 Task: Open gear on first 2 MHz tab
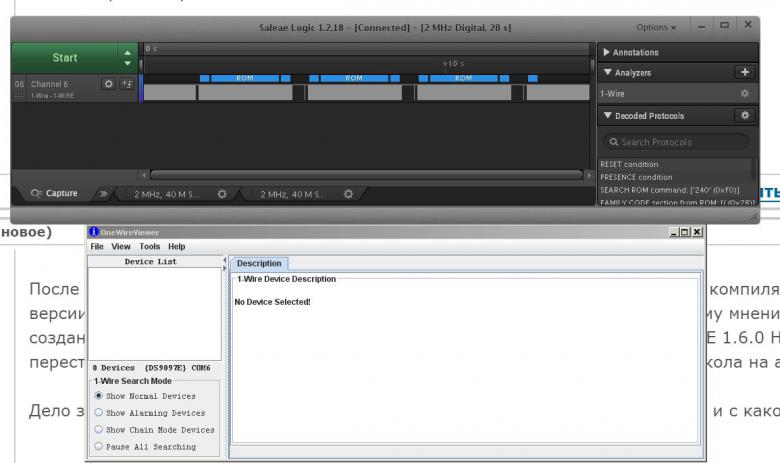tap(222, 194)
